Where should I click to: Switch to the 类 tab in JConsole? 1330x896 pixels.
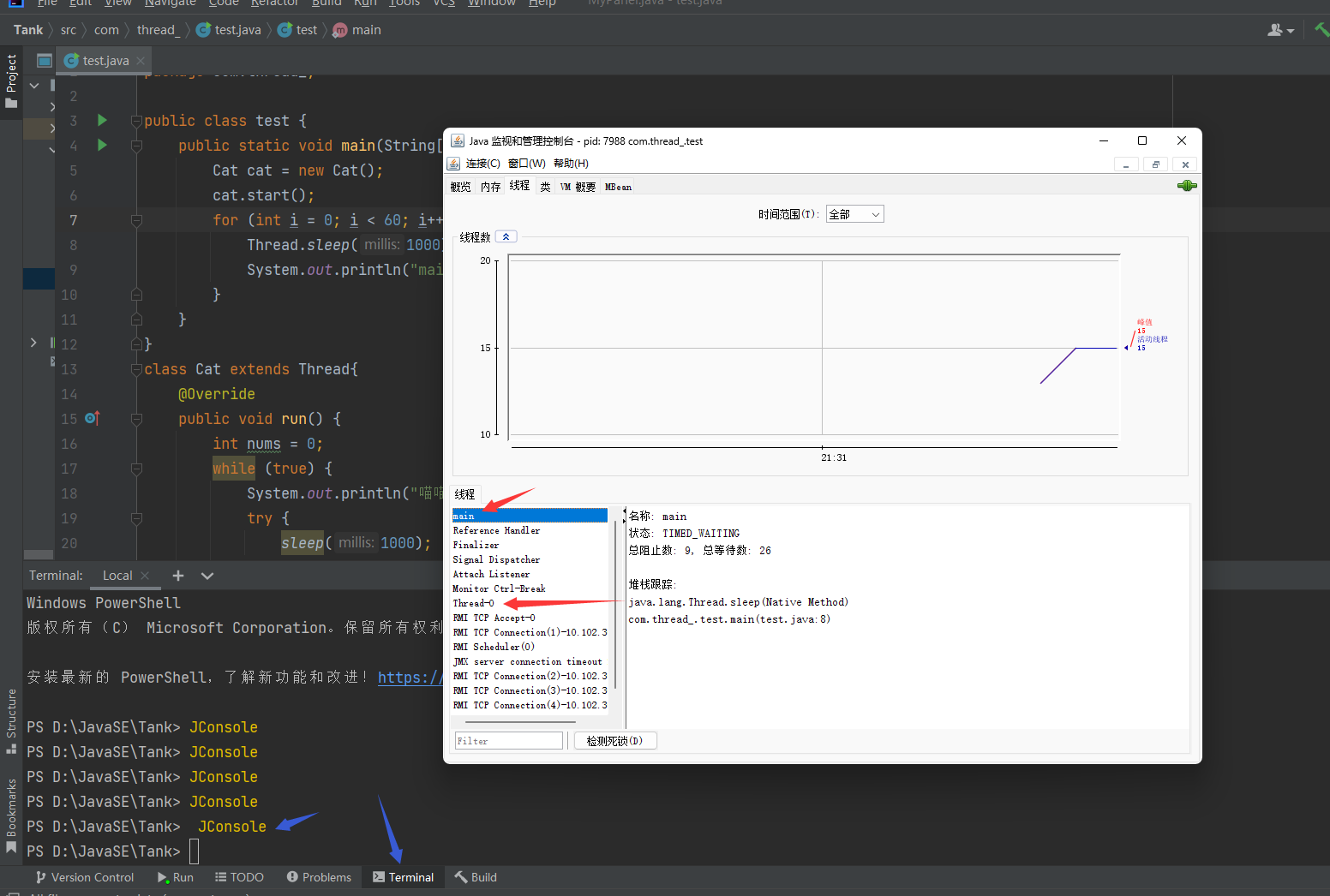click(x=545, y=187)
